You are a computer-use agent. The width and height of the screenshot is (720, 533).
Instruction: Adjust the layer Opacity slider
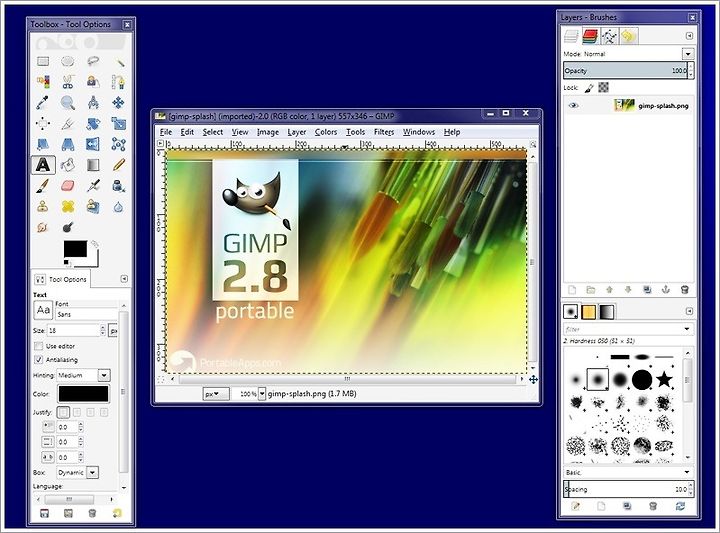625,71
